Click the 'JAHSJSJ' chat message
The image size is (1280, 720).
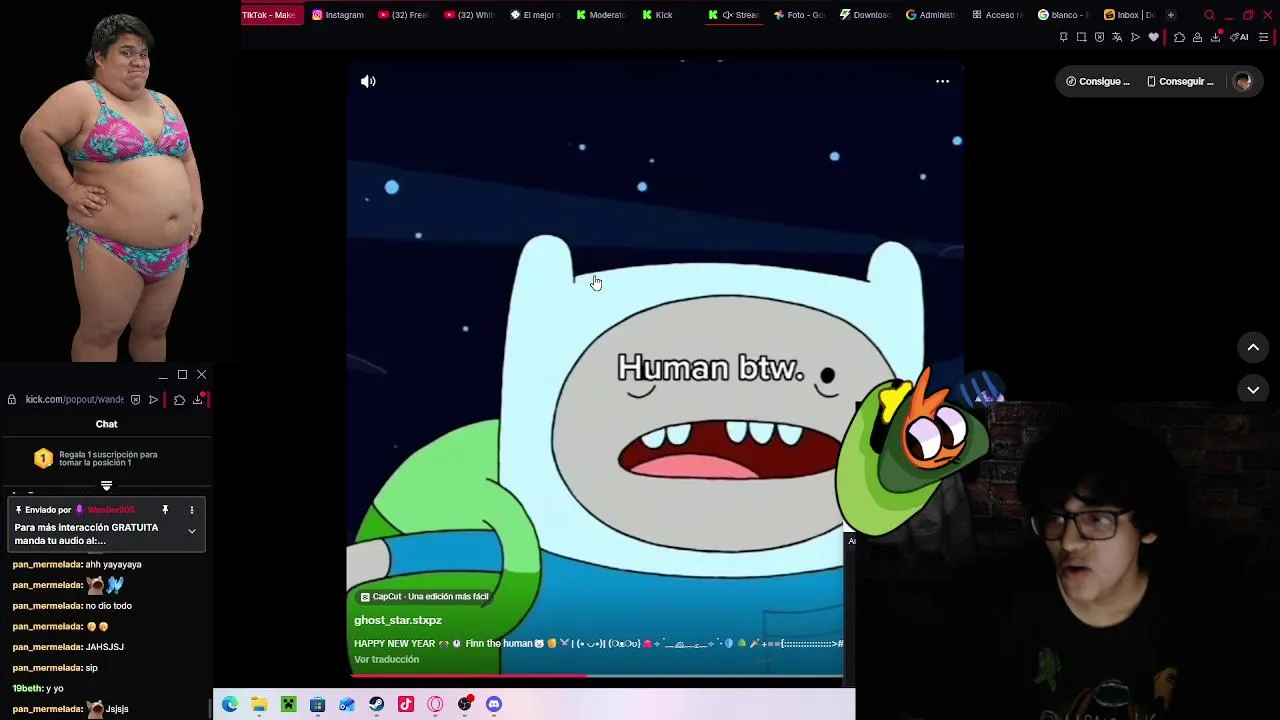pos(105,647)
